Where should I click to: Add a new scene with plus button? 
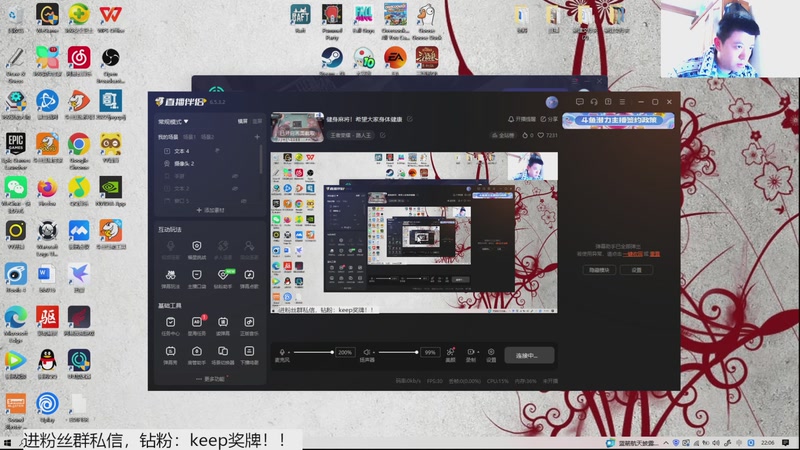coord(257,137)
